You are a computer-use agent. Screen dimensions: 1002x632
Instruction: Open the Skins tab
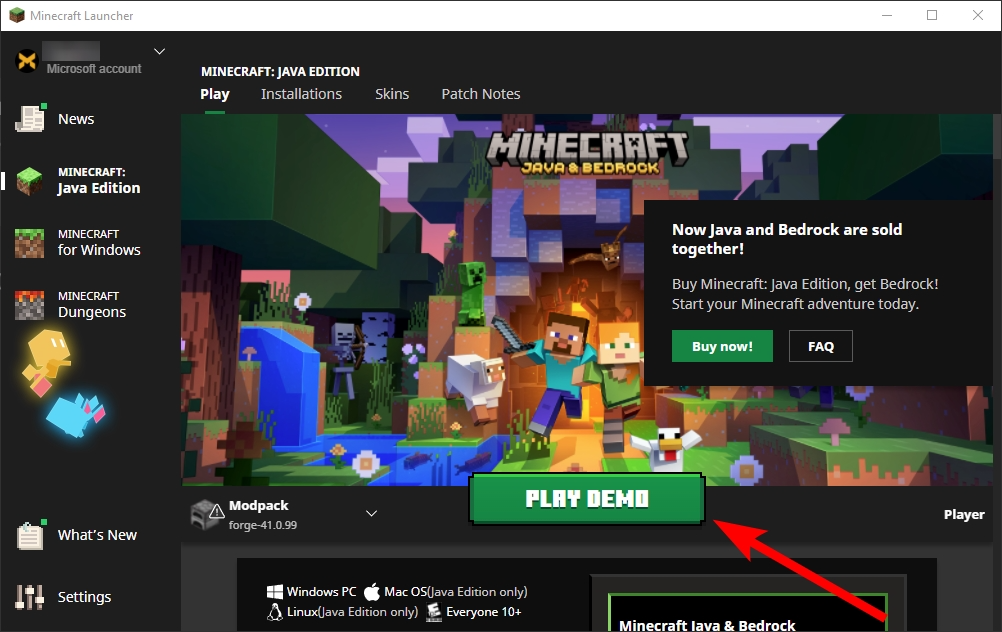[392, 94]
